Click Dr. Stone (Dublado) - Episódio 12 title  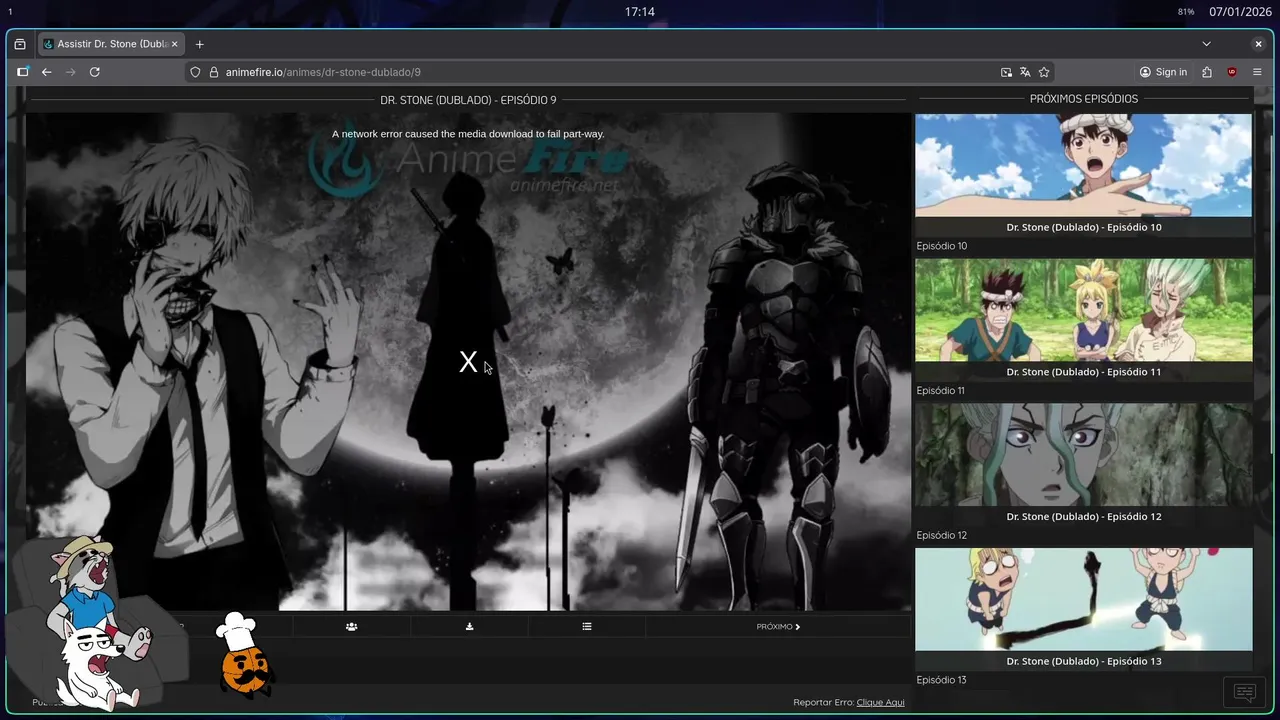click(x=1083, y=516)
